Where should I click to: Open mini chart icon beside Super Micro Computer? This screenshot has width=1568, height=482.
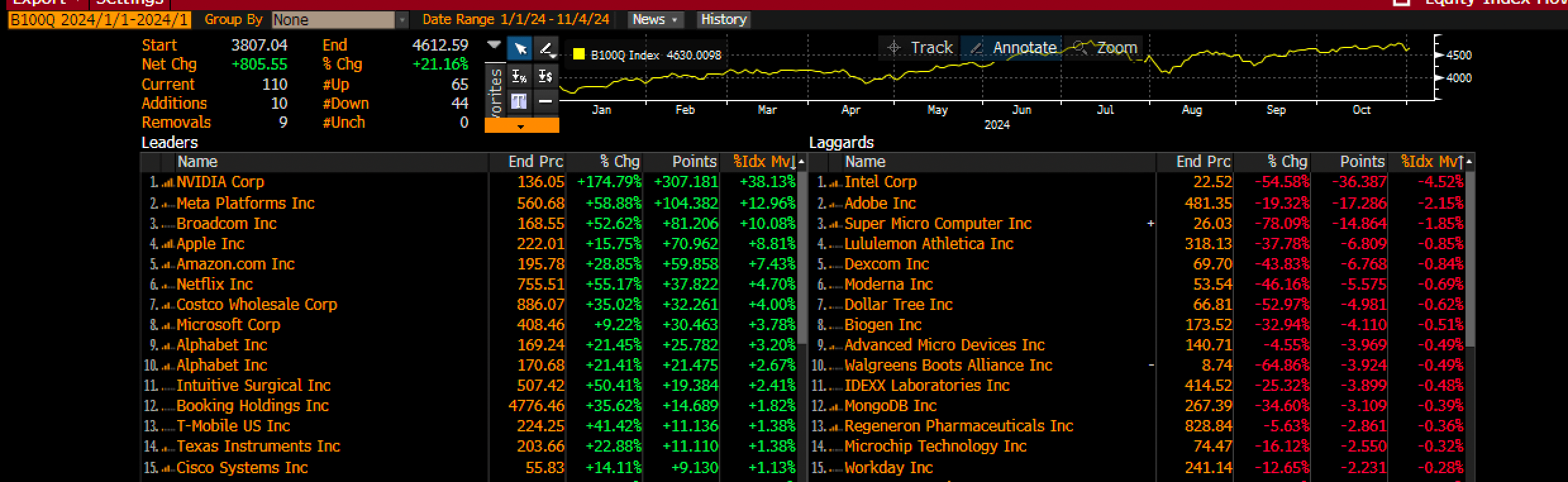pos(835,224)
